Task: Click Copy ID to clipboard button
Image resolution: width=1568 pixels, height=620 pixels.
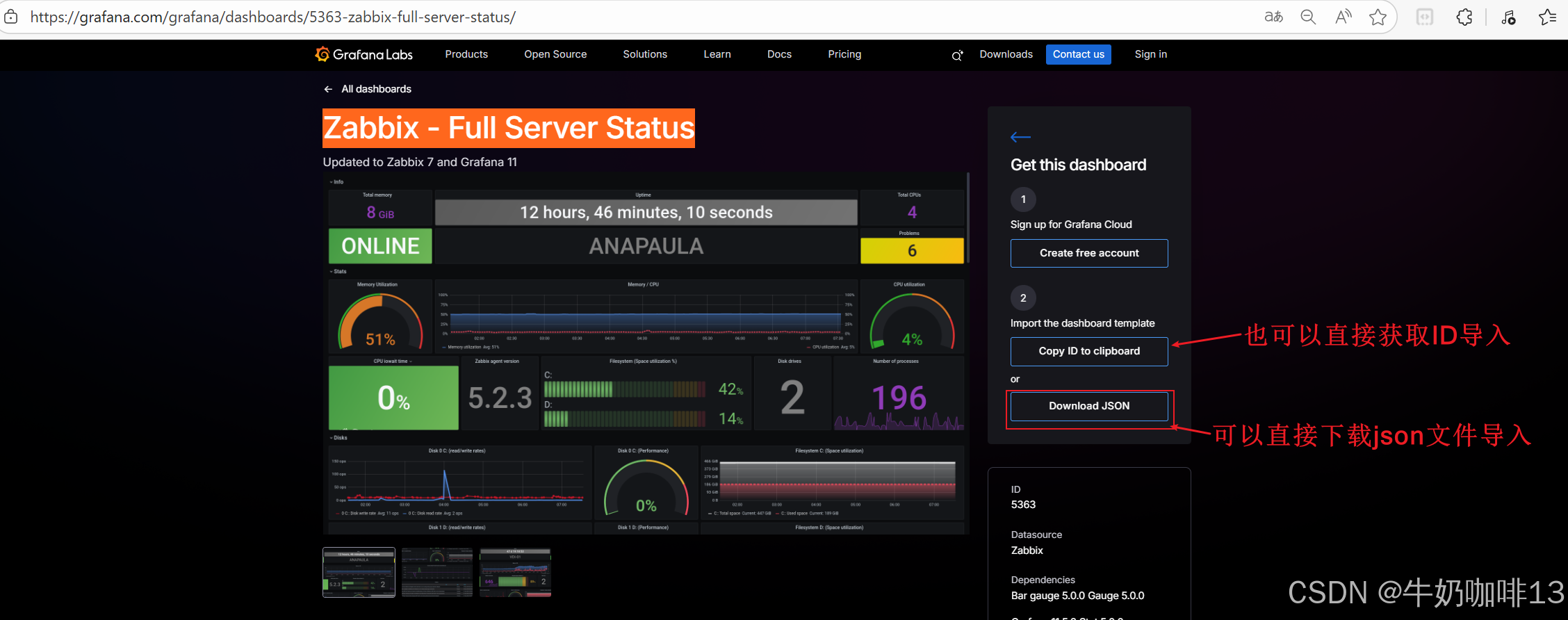Action: [1089, 351]
